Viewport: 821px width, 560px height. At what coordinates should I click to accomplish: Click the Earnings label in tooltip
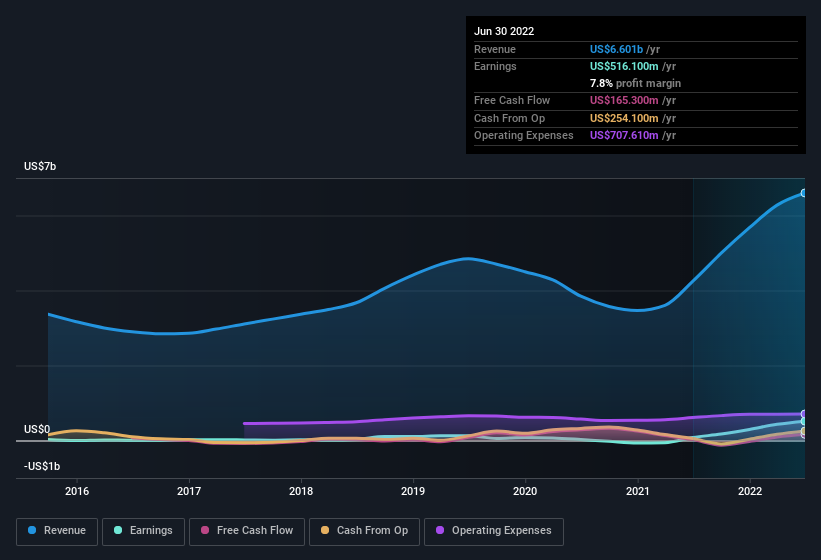pos(495,66)
